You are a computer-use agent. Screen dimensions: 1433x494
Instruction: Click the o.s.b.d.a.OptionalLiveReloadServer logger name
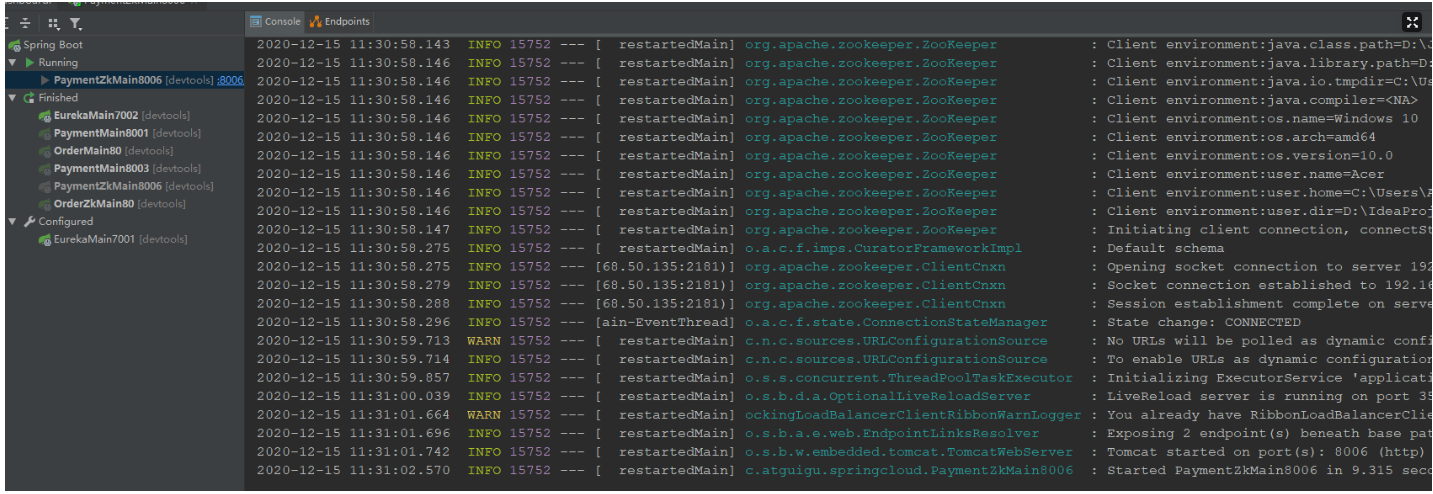(887, 397)
